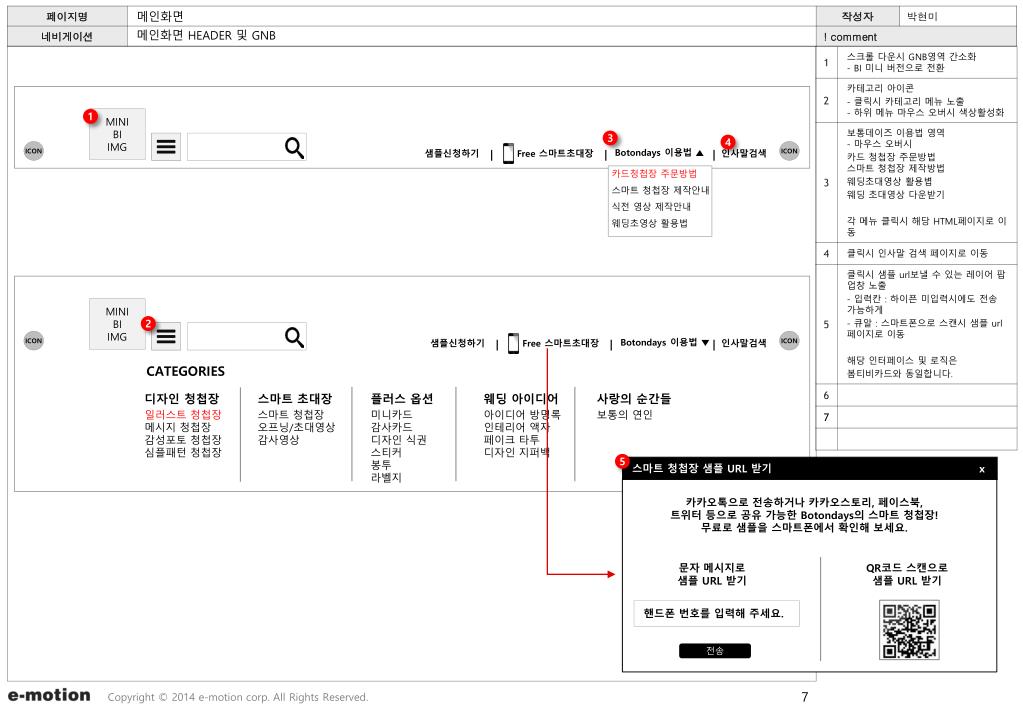The width and height of the screenshot is (1023, 708).
Task: Open 스마트 청첩장 submenu link
Action: click(291, 414)
